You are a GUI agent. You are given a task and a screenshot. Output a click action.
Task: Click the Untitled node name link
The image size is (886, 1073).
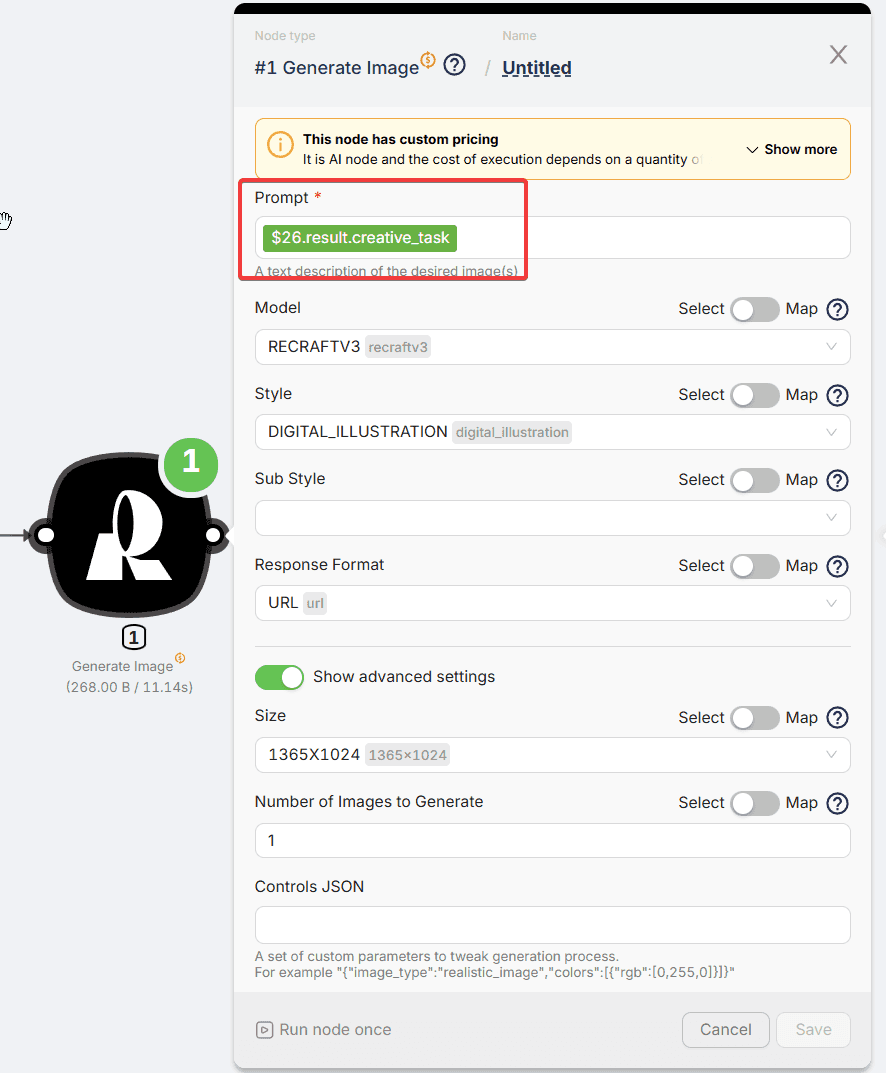(x=537, y=68)
